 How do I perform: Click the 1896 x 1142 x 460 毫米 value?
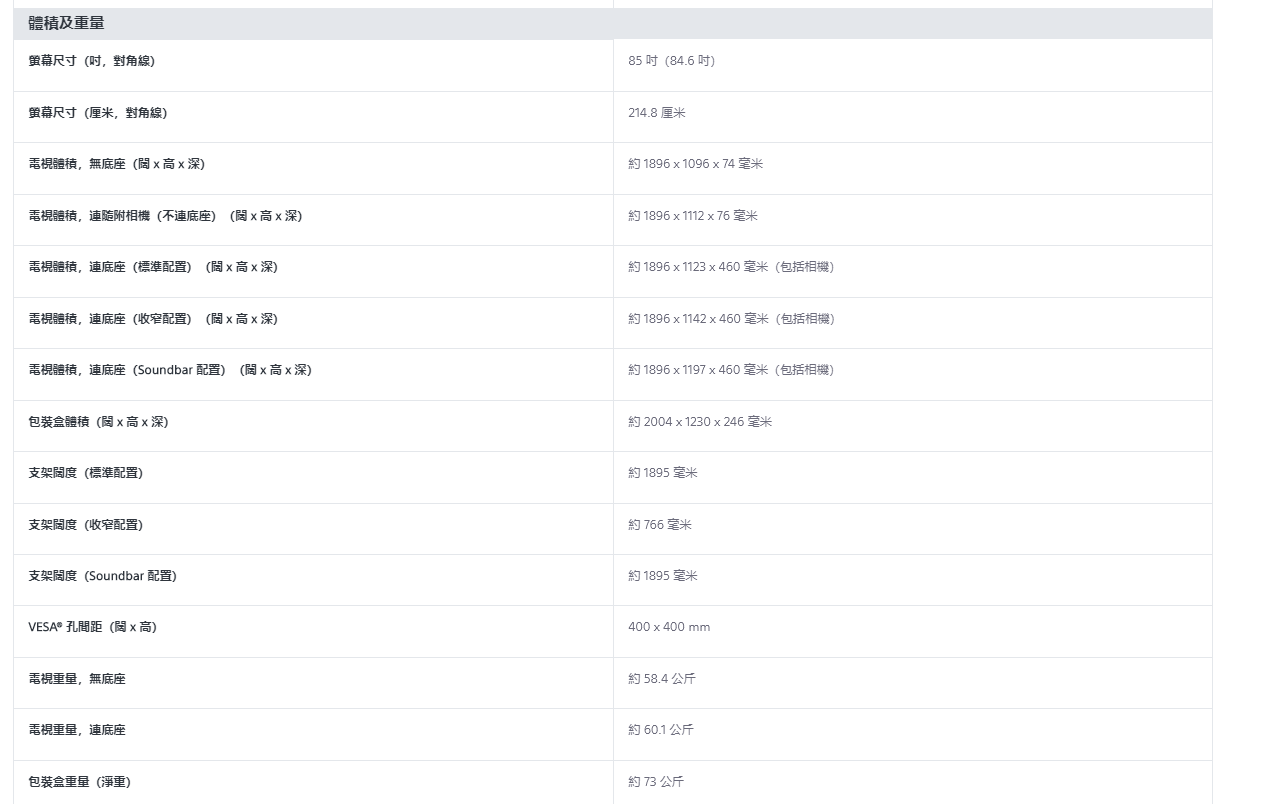pyautogui.click(x=730, y=319)
